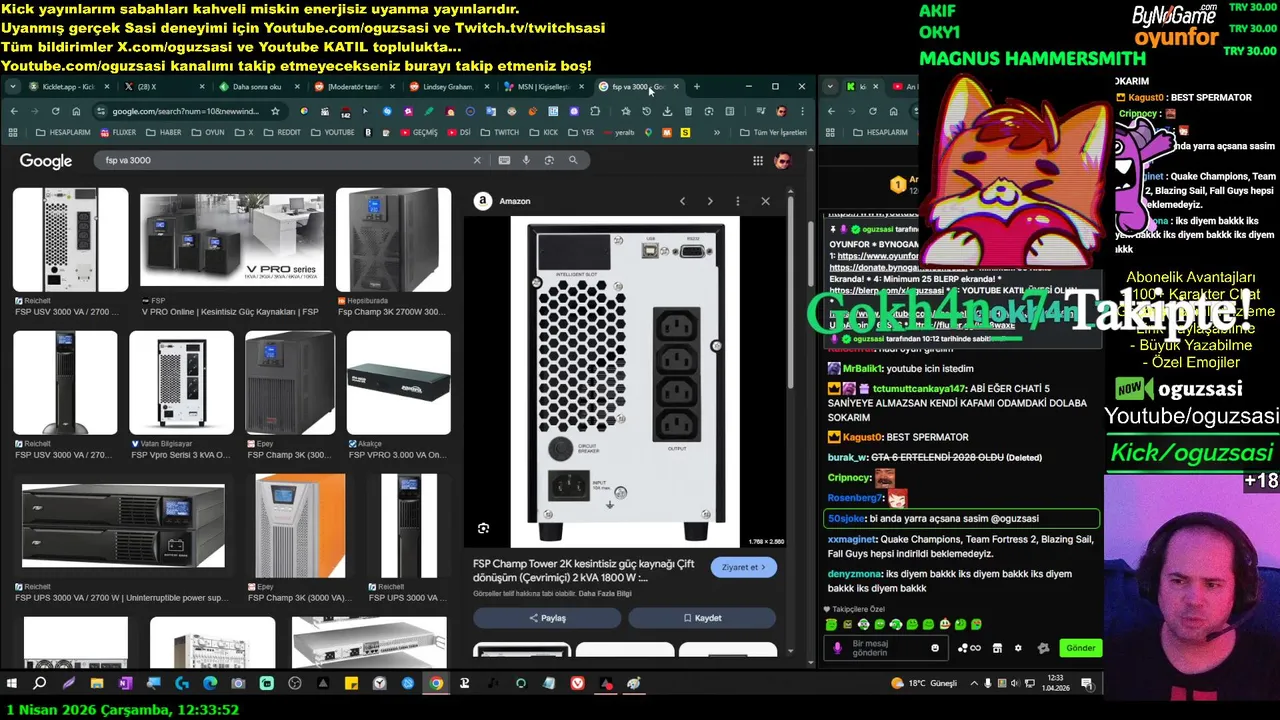This screenshot has height=720, width=1280.
Task: Open the Vatan Bilgisayar FSP Vpro result
Action: pos(181,383)
